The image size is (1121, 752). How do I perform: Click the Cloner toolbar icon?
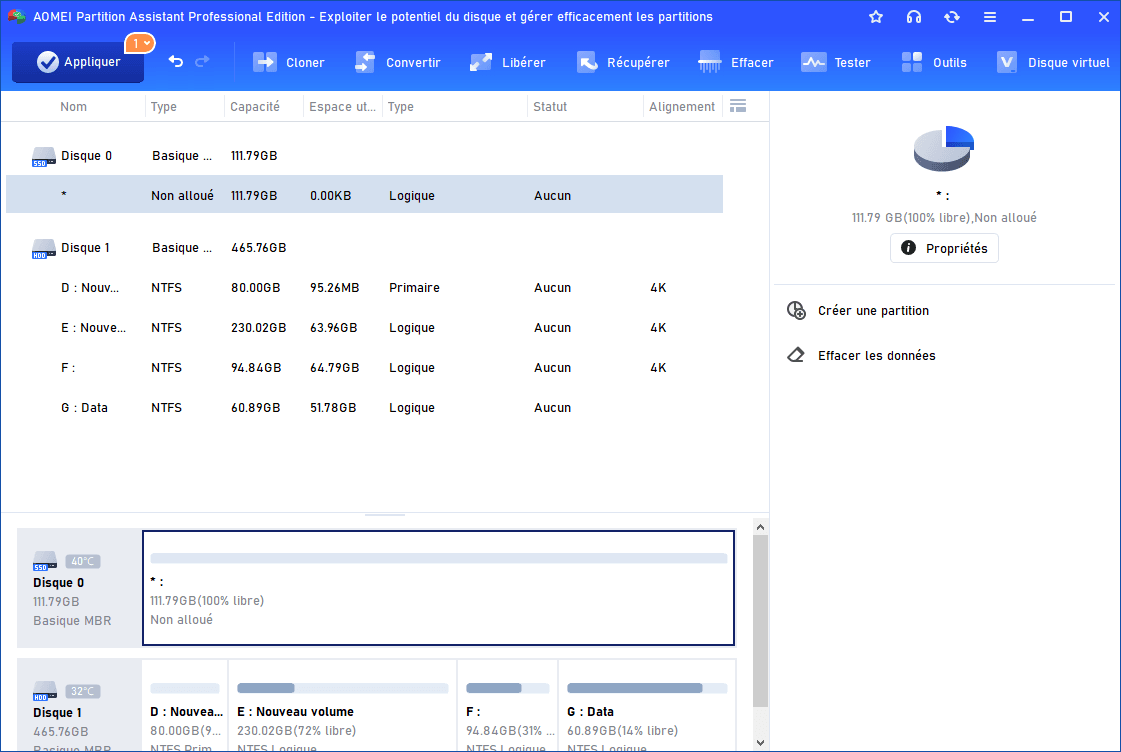265,62
